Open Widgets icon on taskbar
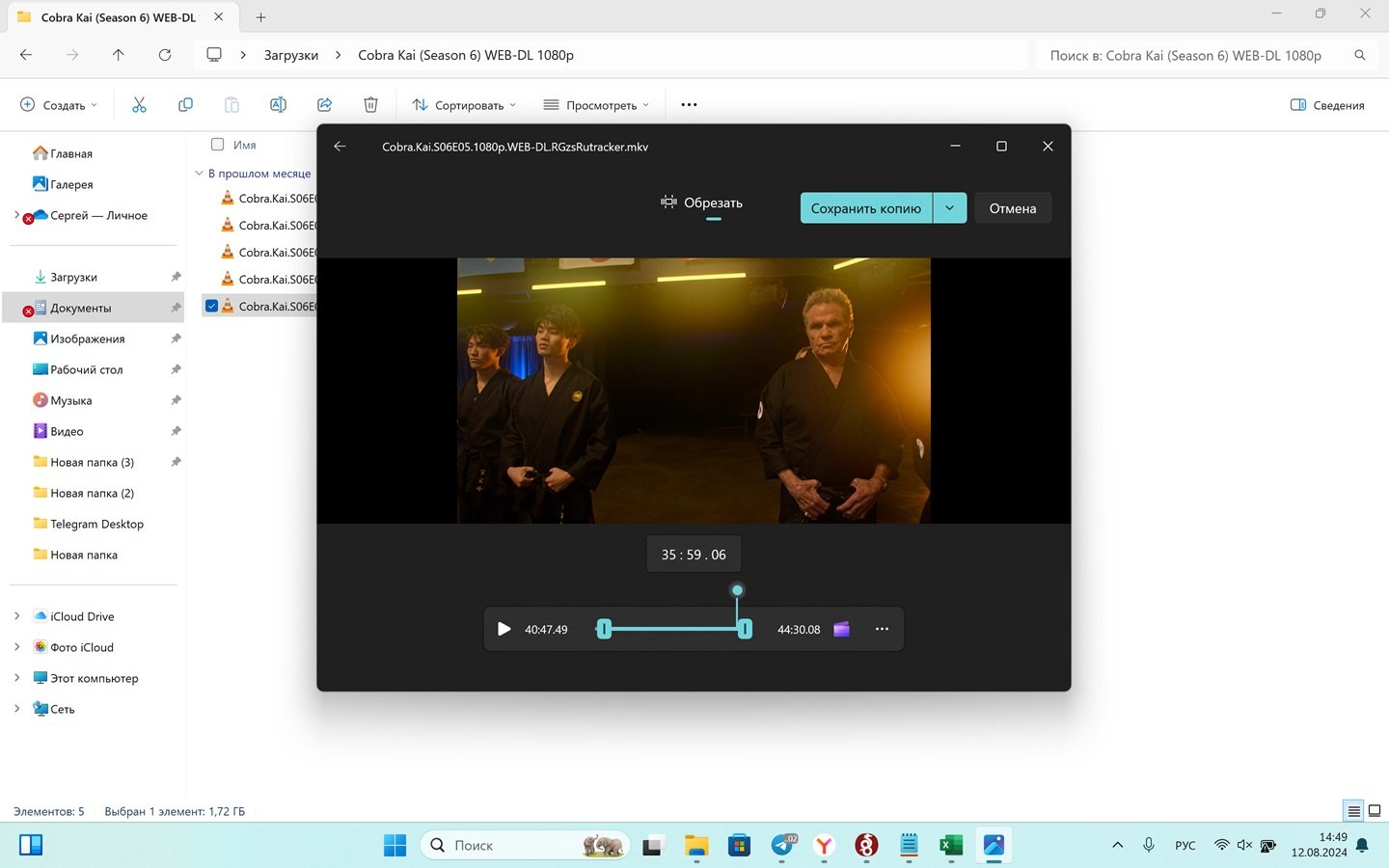Screen dimensions: 1389x868 (31, 846)
